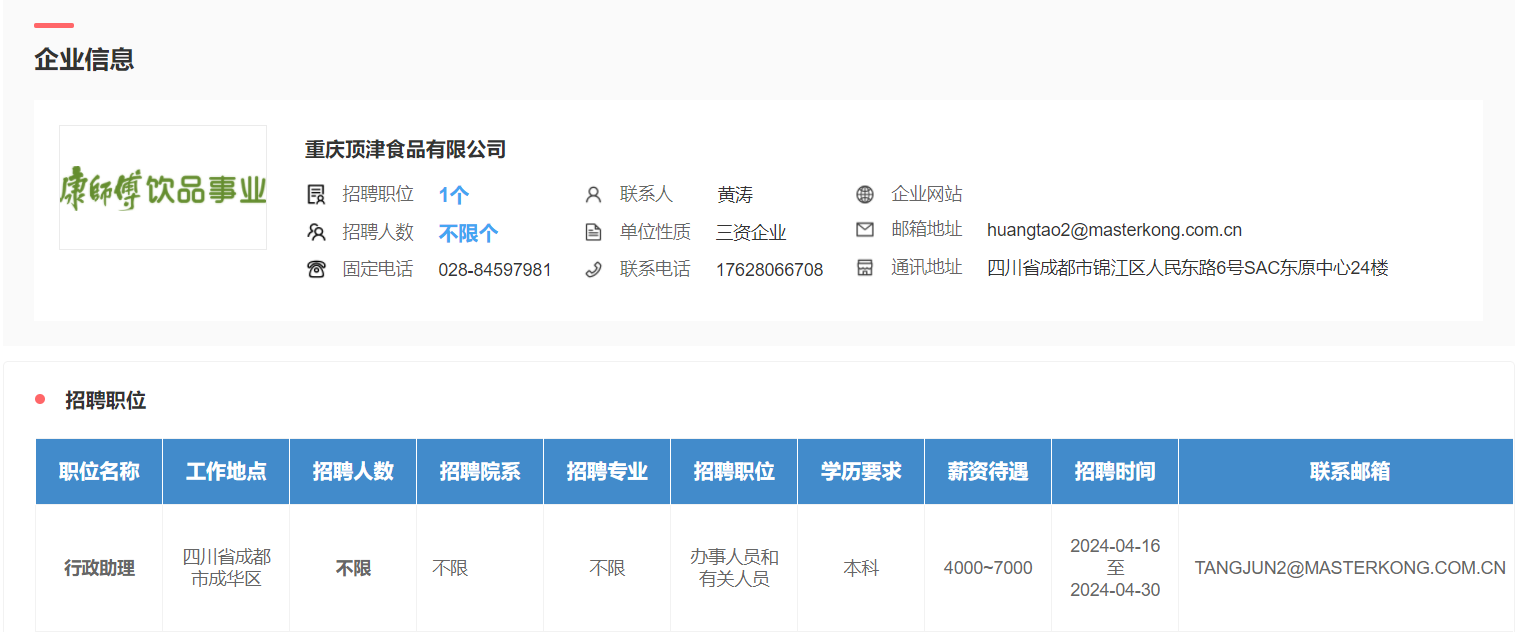Click the company website globe icon
Viewport: 1516px width, 632px height.
click(865, 195)
